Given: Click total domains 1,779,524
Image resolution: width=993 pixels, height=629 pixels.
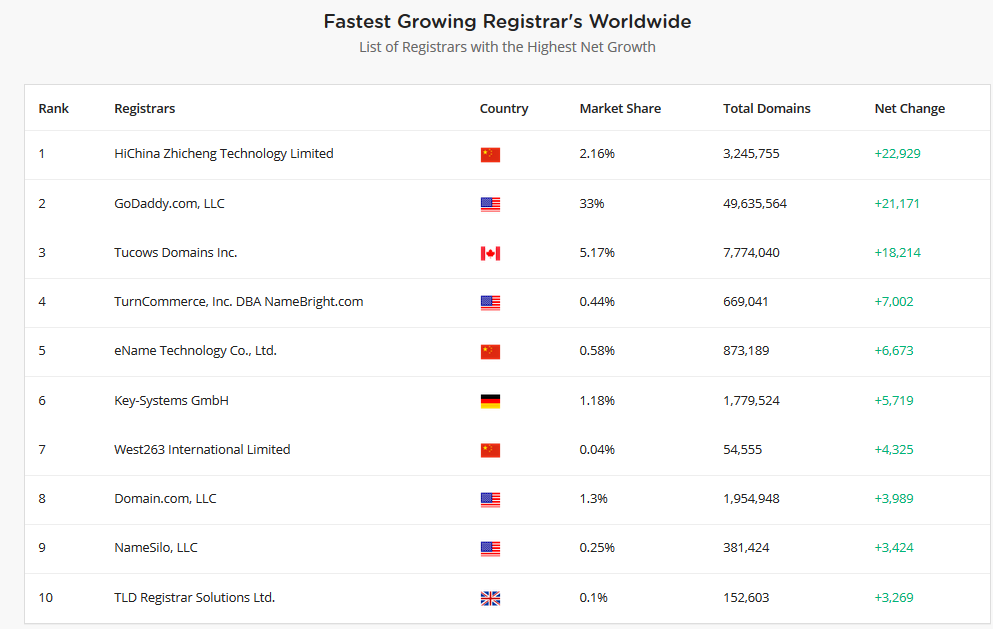Looking at the screenshot, I should 751,400.
